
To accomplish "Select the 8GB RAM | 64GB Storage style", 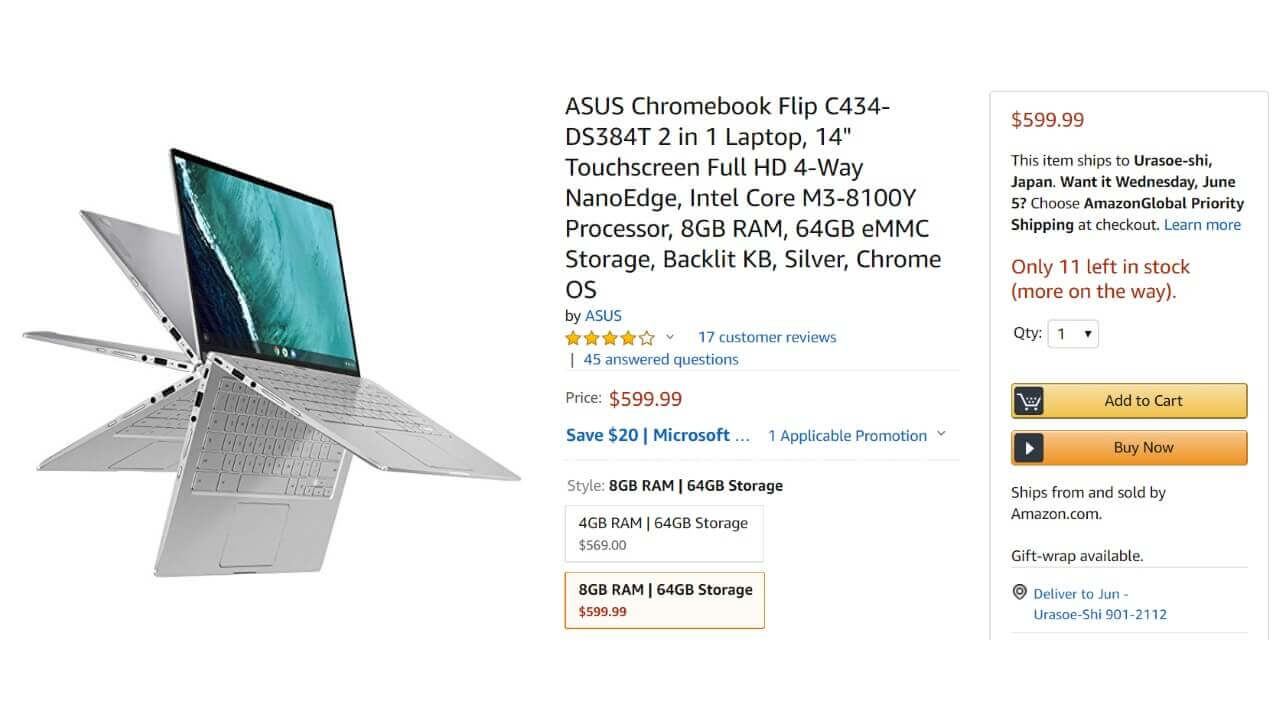I will coord(664,600).
